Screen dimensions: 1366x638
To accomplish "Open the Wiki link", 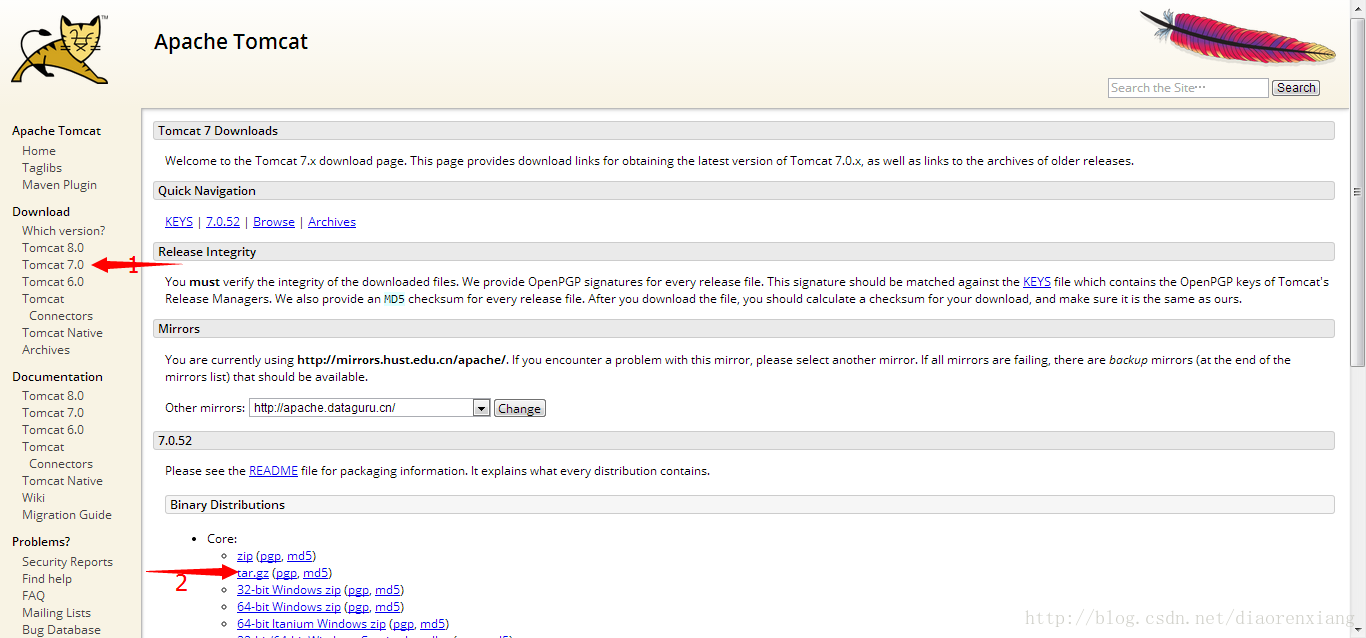I will point(33,498).
